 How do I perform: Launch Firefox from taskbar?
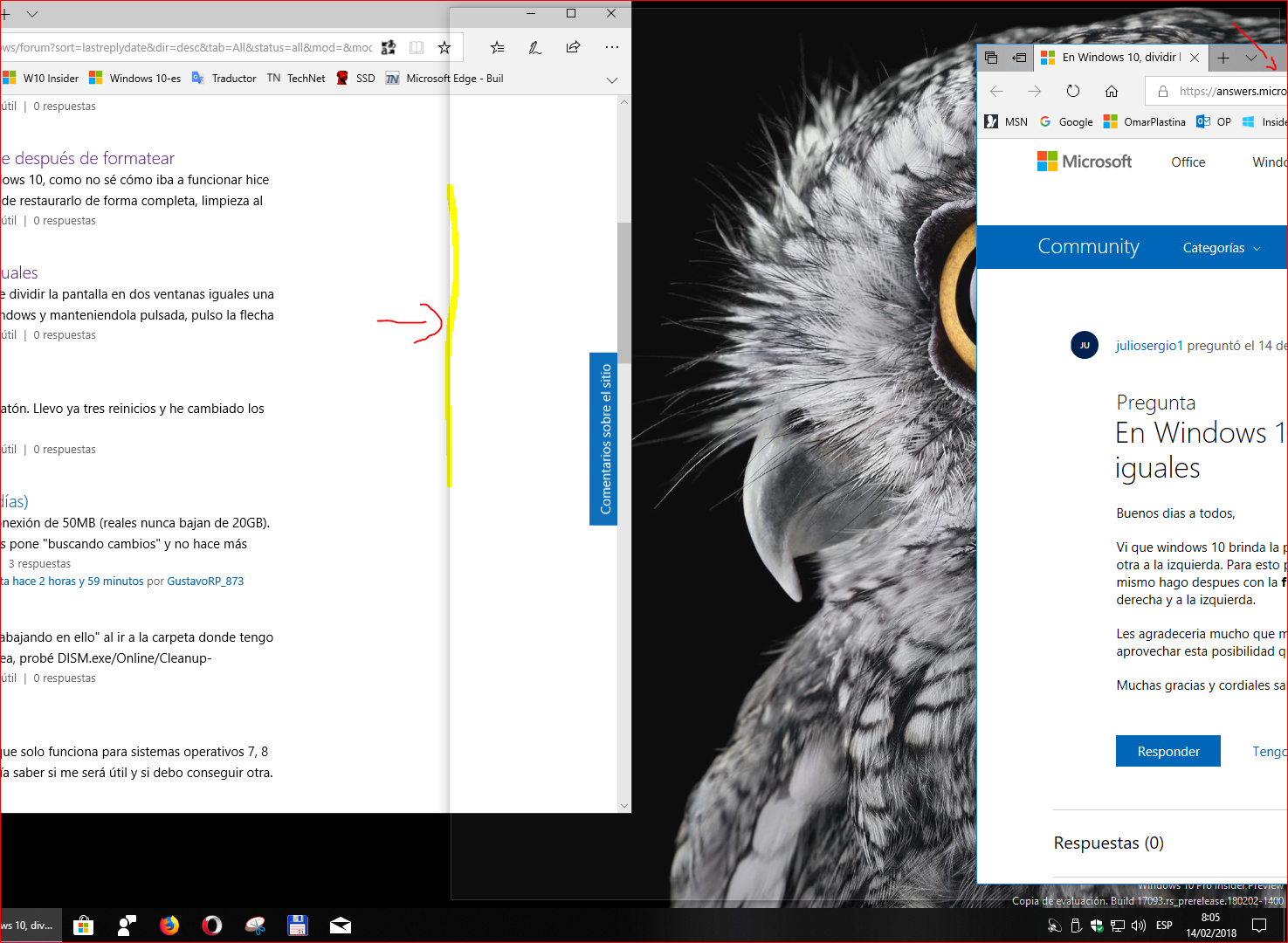point(169,926)
